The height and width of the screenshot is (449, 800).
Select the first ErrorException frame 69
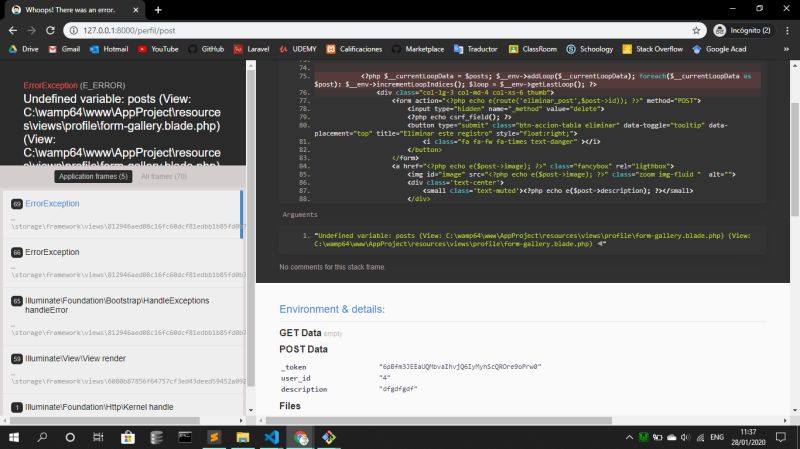tap(122, 214)
